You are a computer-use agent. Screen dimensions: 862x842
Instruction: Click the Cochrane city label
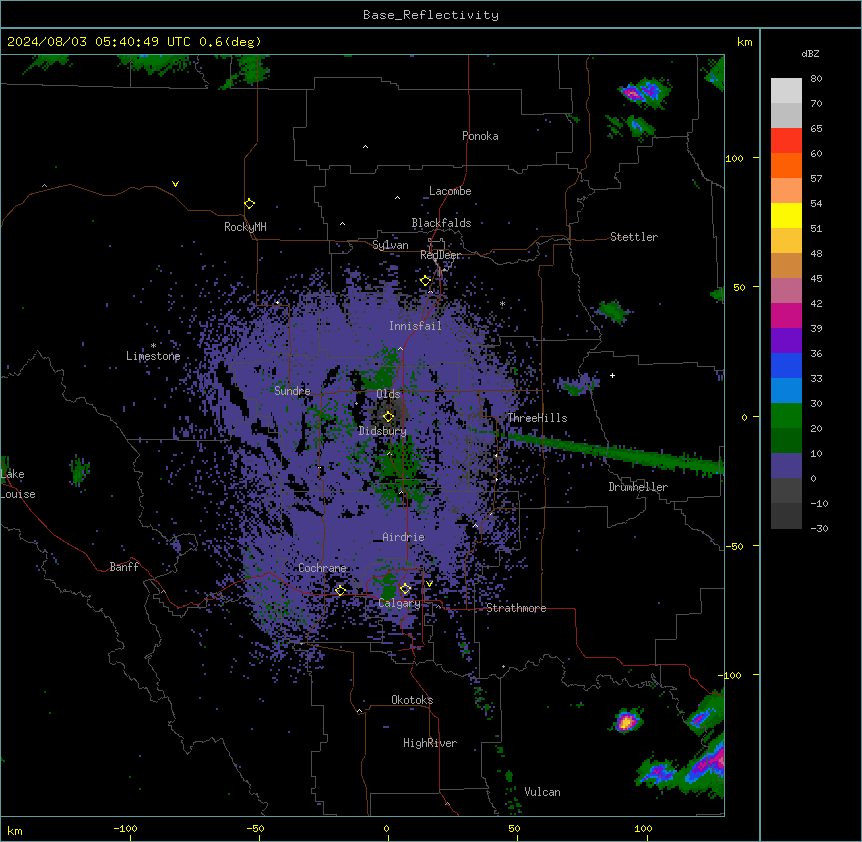(x=322, y=568)
